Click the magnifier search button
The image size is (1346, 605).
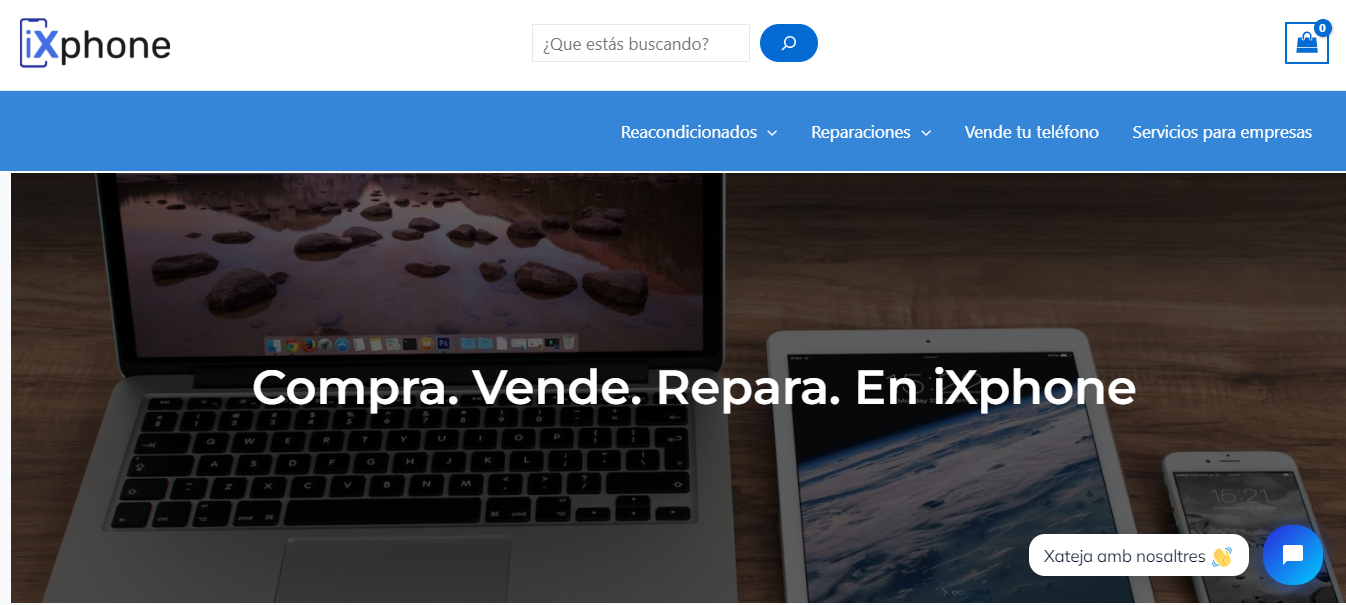(789, 43)
